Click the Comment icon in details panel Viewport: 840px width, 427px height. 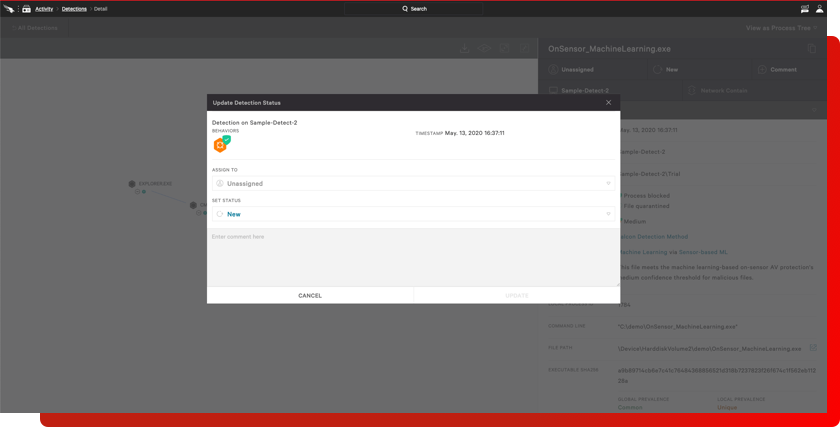point(762,70)
